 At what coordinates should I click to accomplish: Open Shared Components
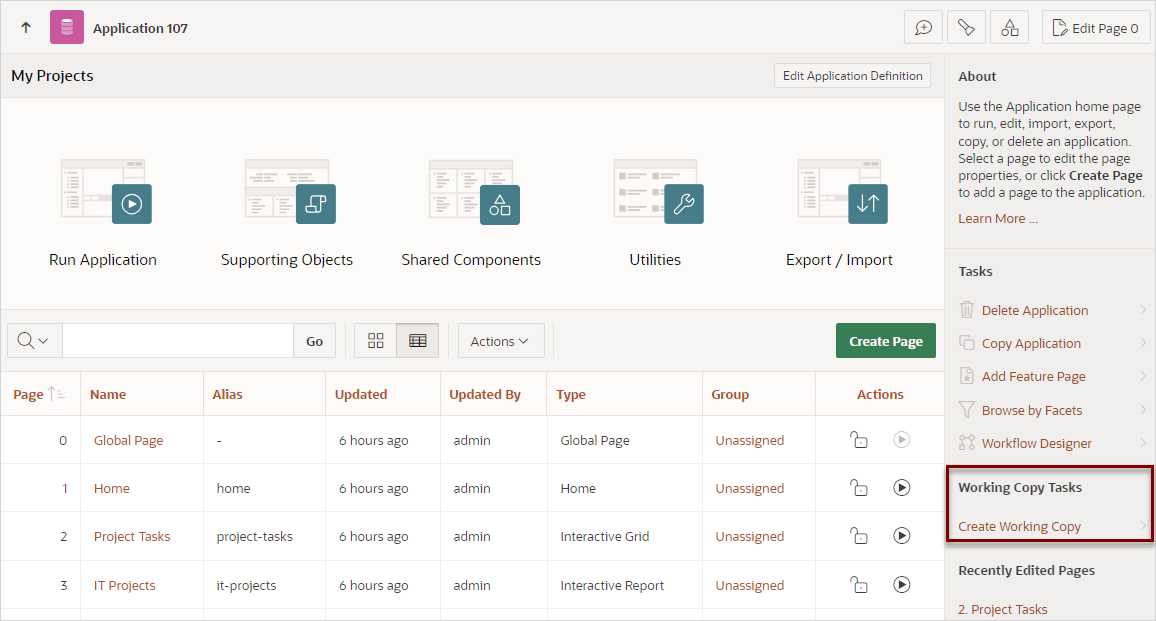tap(471, 203)
